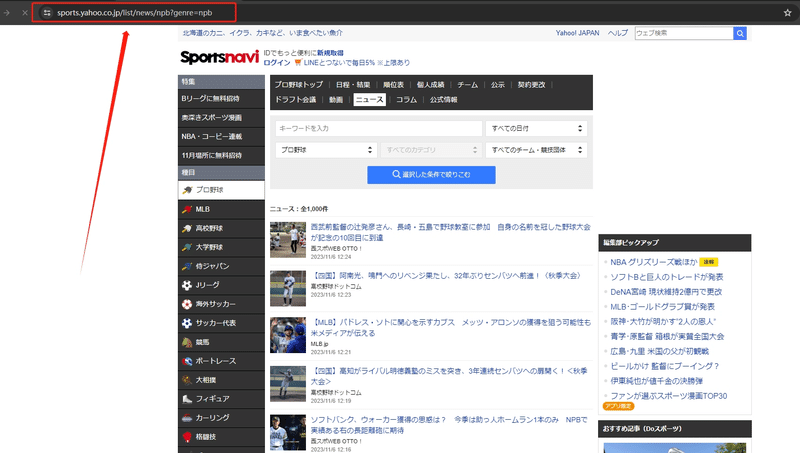Open ファンが選ぶスポーツ漫画TOP30 link
The image size is (800, 453).
(x=668, y=396)
